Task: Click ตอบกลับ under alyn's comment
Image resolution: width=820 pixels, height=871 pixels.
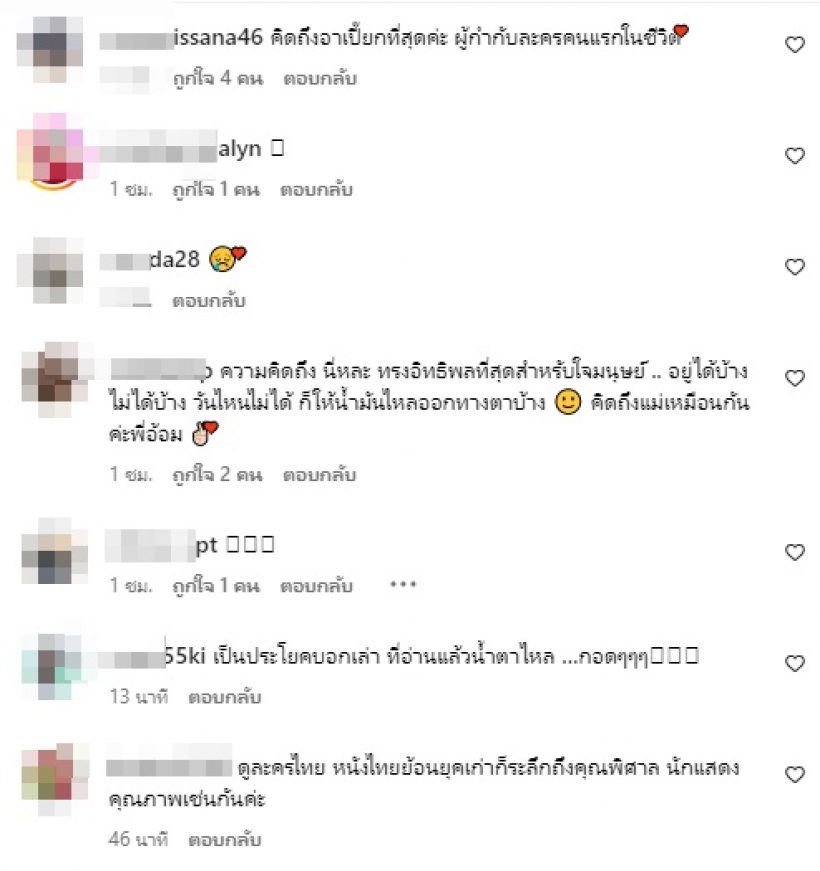Action: [316, 190]
